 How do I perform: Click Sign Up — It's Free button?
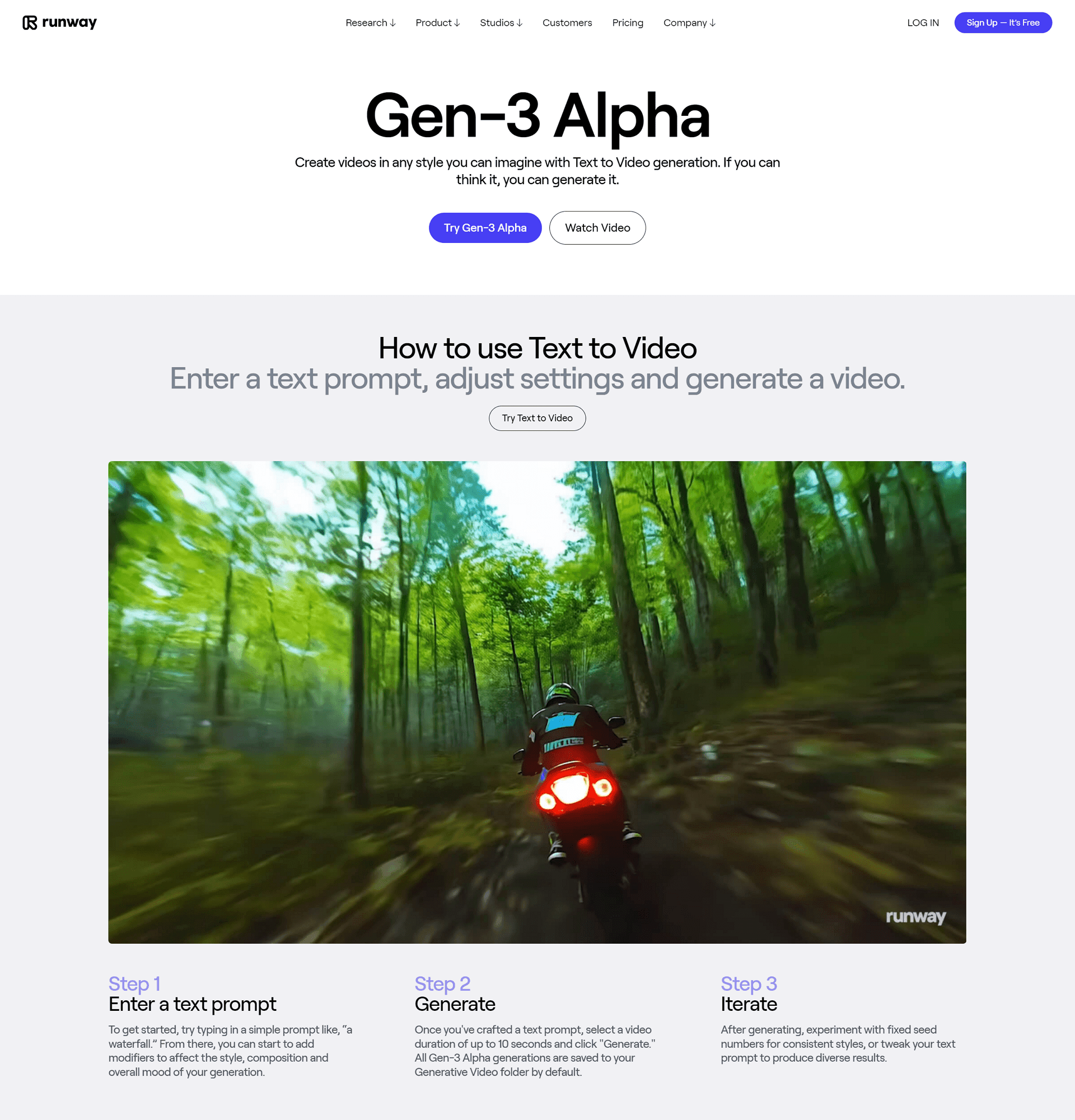[1003, 22]
